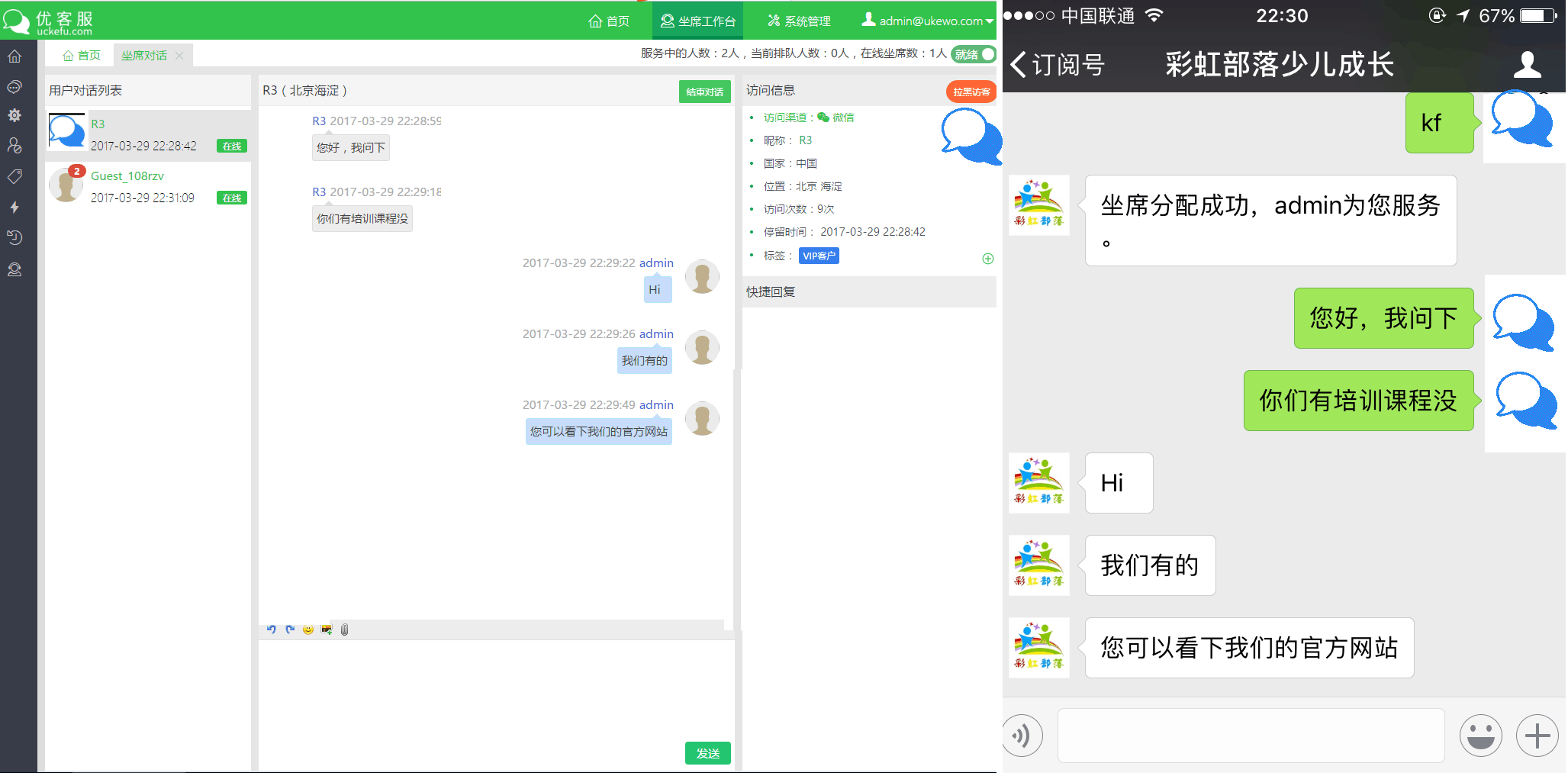Click the 快捷回复 panel header
Image resolution: width=1568 pixels, height=776 pixels.
coord(869,292)
